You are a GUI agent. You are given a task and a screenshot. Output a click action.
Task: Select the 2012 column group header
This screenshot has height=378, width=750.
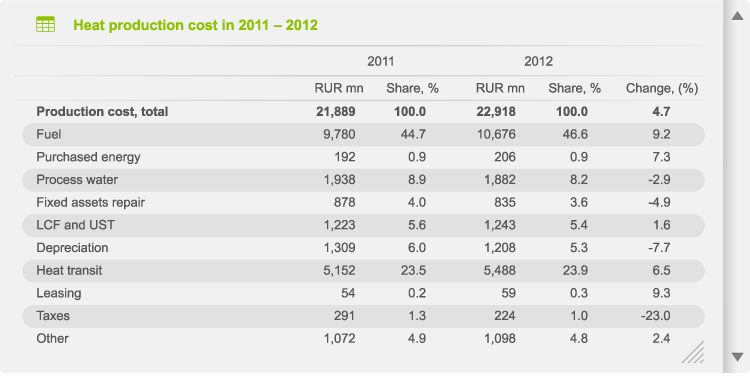pos(538,61)
